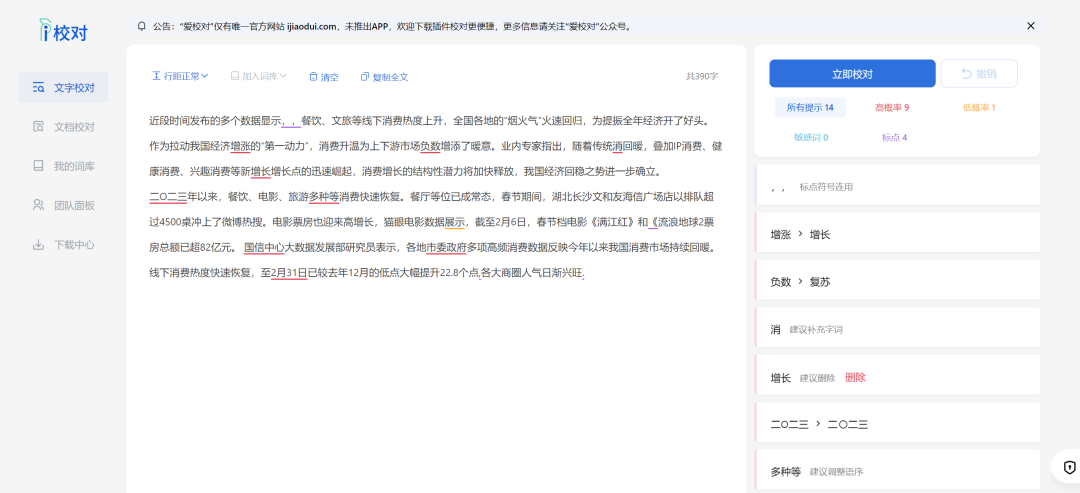
Task: Expand the 加入词库 dropdown
Action: tap(259, 76)
